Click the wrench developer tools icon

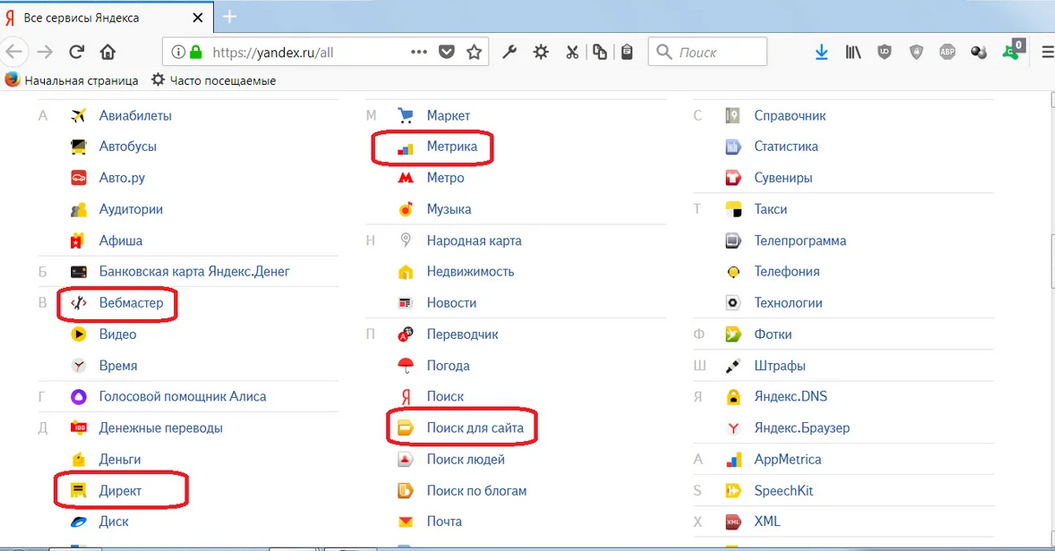tap(509, 52)
